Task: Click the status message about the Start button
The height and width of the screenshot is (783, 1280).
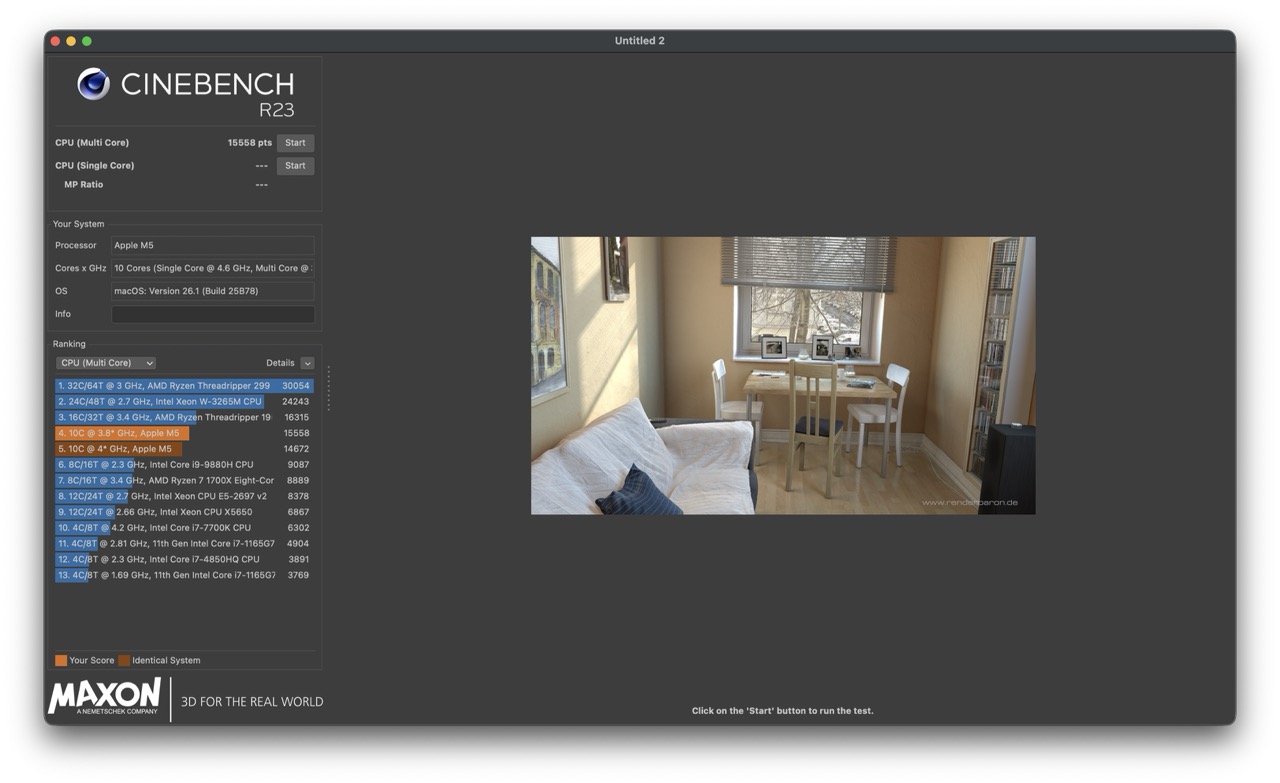Action: click(783, 711)
